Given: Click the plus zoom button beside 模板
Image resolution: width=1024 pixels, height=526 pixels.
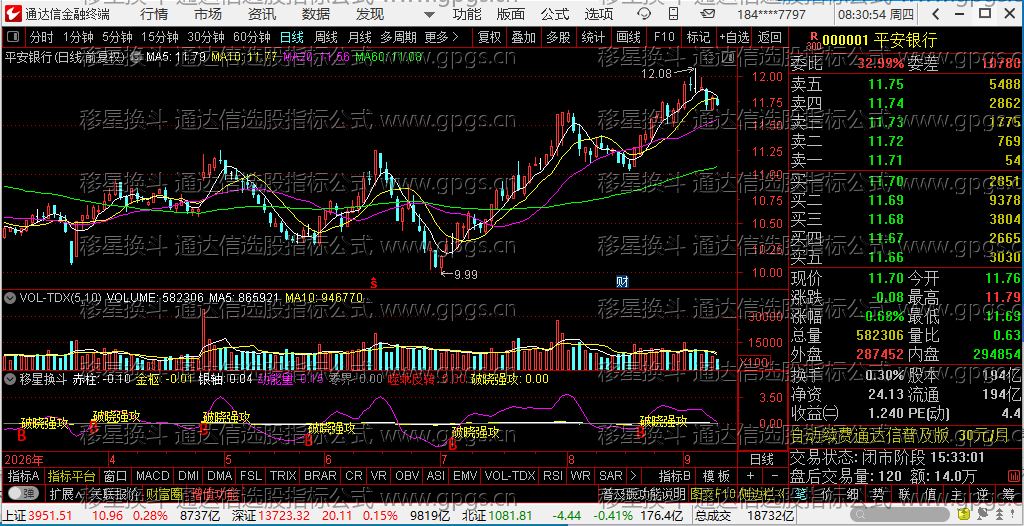Looking at the screenshot, I should tap(750, 476).
